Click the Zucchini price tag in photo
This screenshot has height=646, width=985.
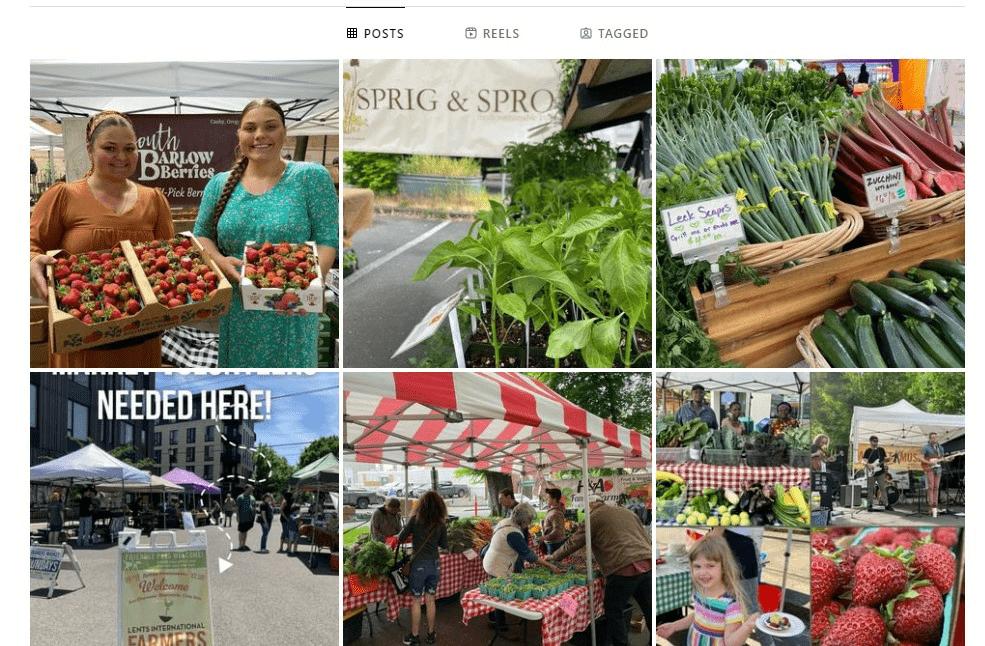point(886,187)
